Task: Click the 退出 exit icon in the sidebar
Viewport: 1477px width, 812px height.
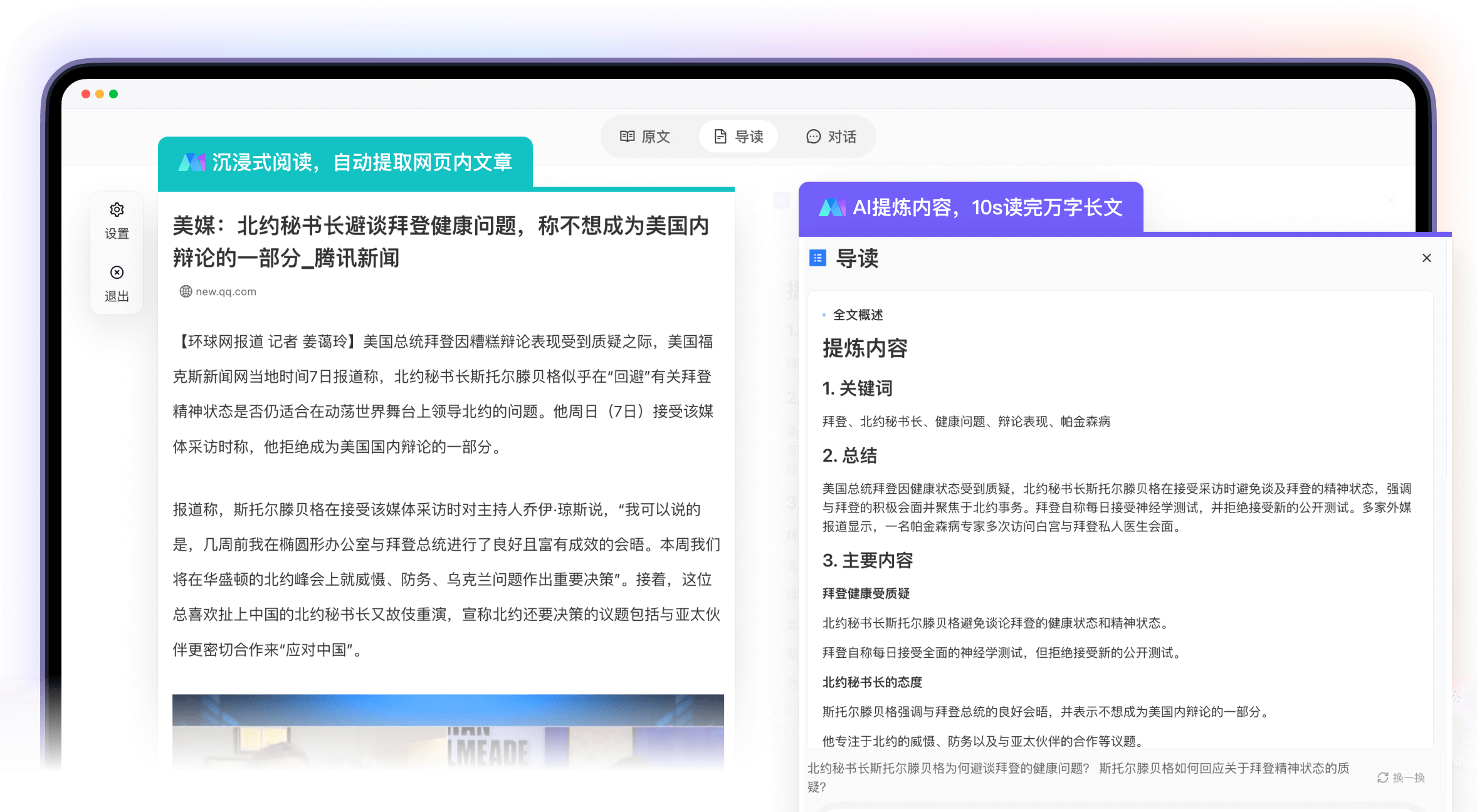Action: pos(117,273)
